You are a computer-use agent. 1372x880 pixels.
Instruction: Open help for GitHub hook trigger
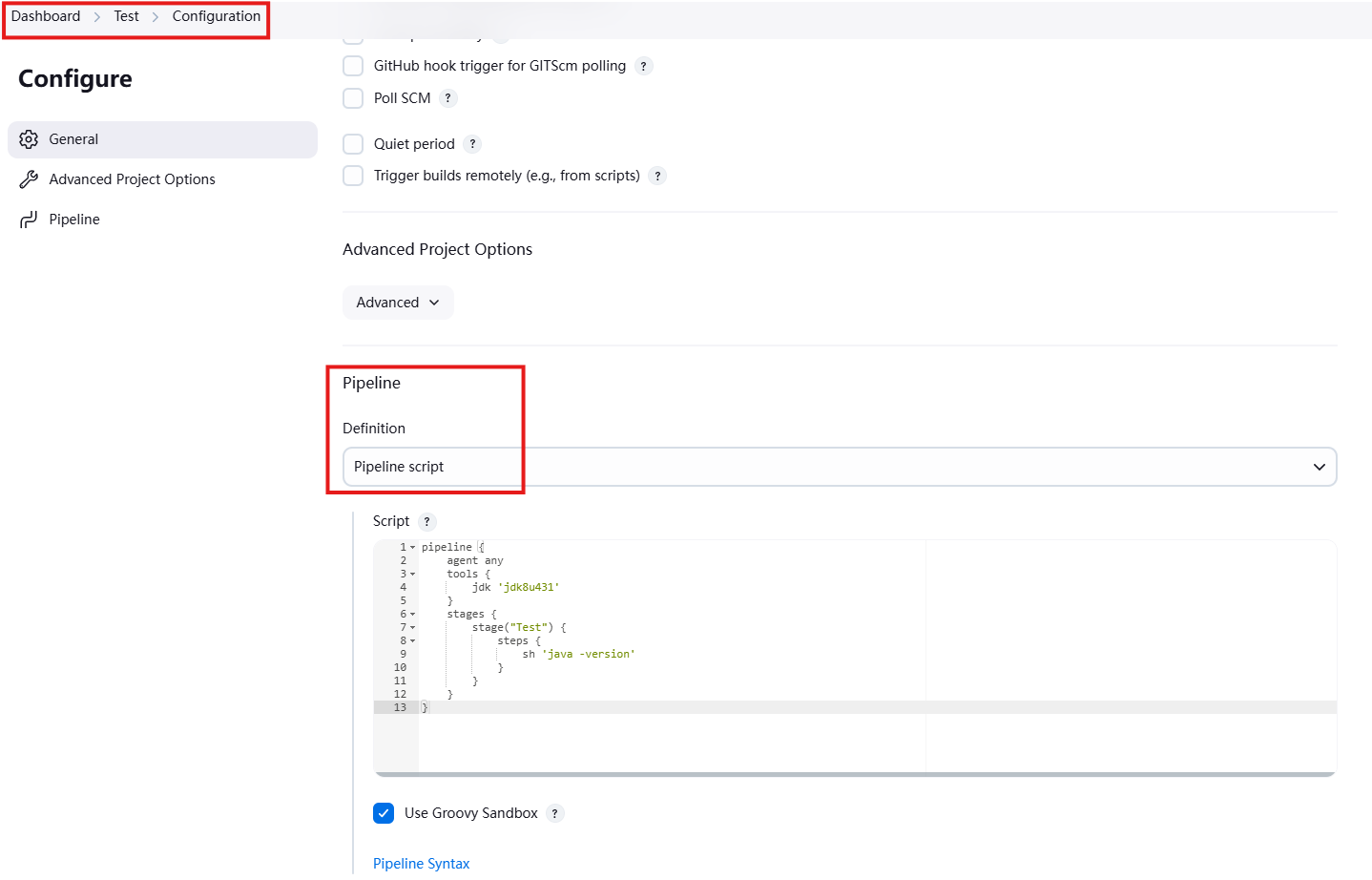coord(643,66)
